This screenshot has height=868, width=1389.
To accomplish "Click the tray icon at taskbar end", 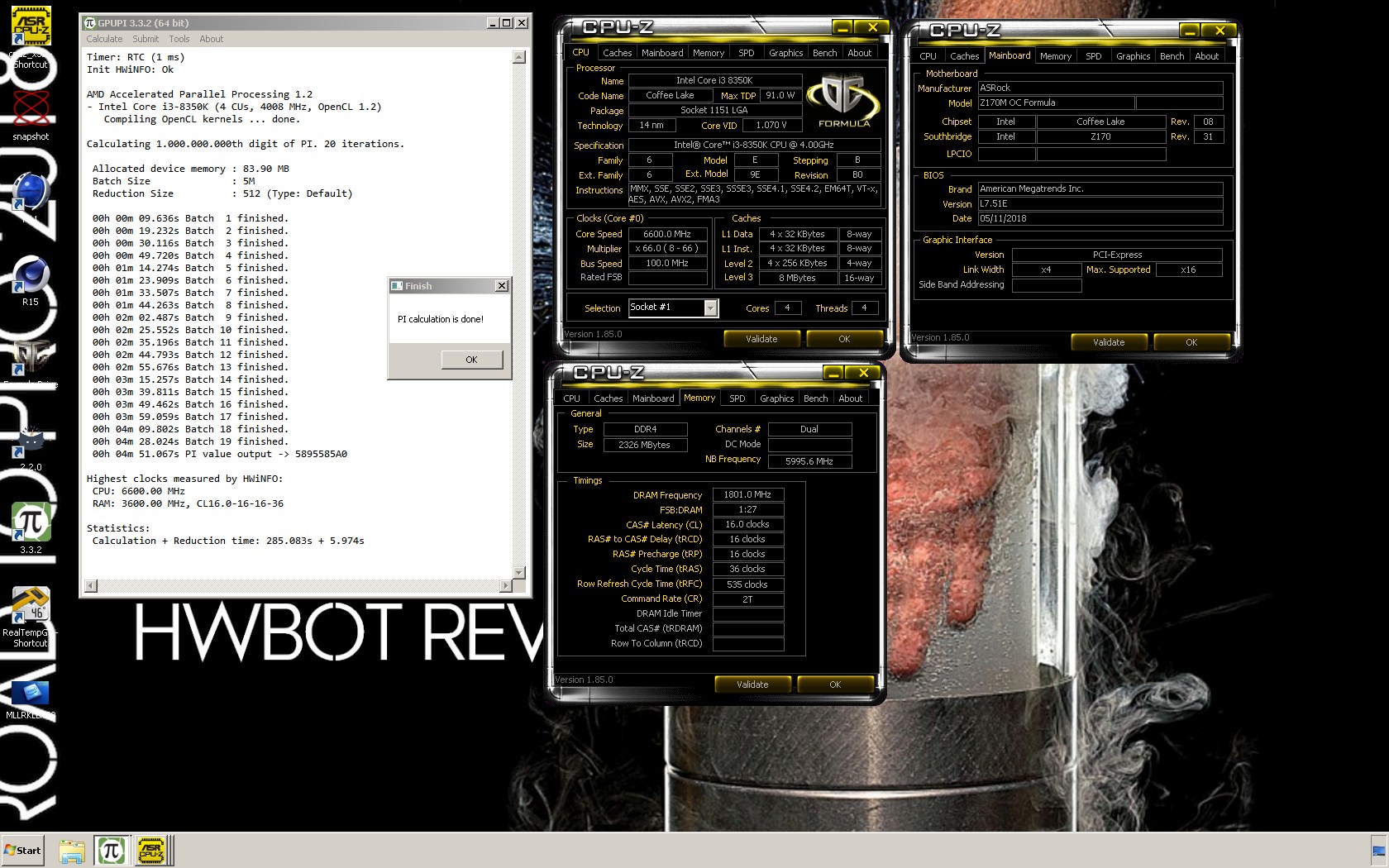I will [1378, 851].
